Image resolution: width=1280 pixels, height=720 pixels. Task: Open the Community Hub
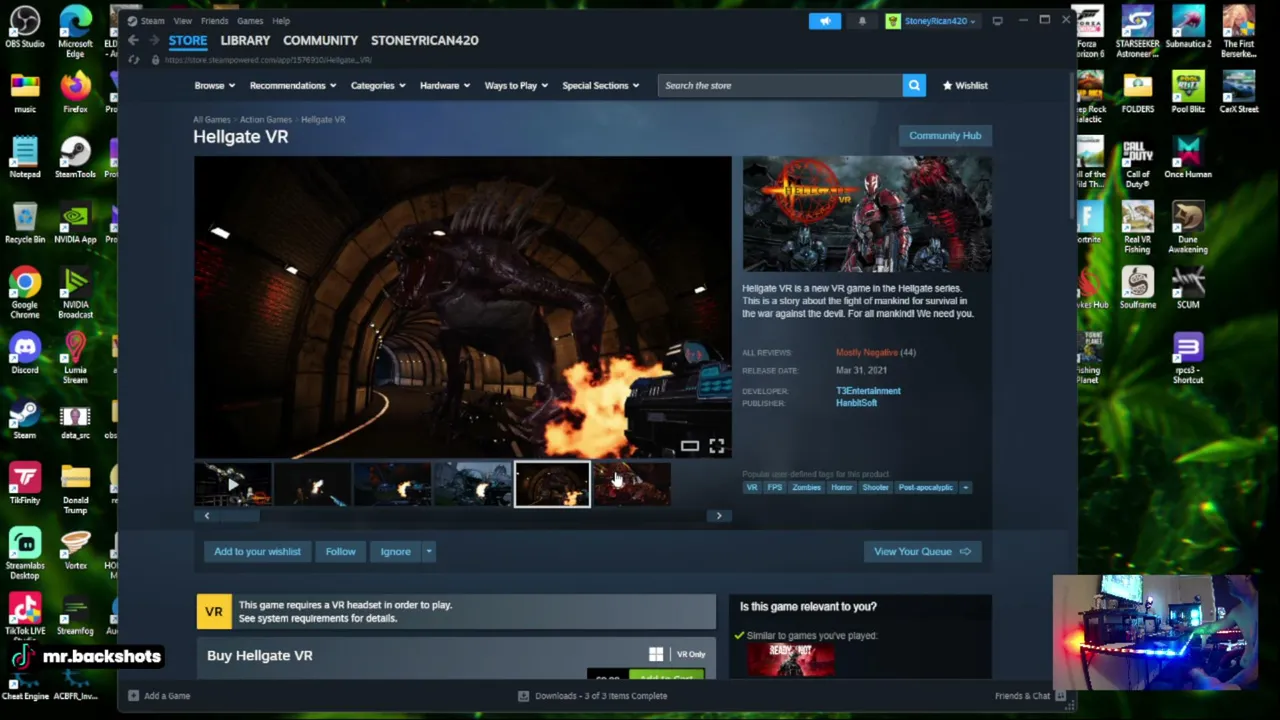tap(945, 136)
